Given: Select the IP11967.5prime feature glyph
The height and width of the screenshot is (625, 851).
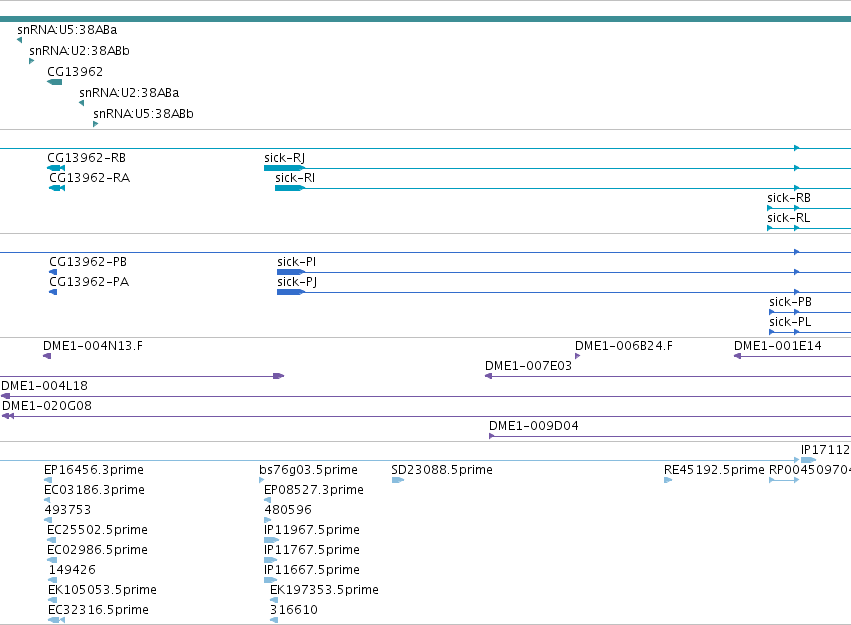Looking at the screenshot, I should click(271, 540).
